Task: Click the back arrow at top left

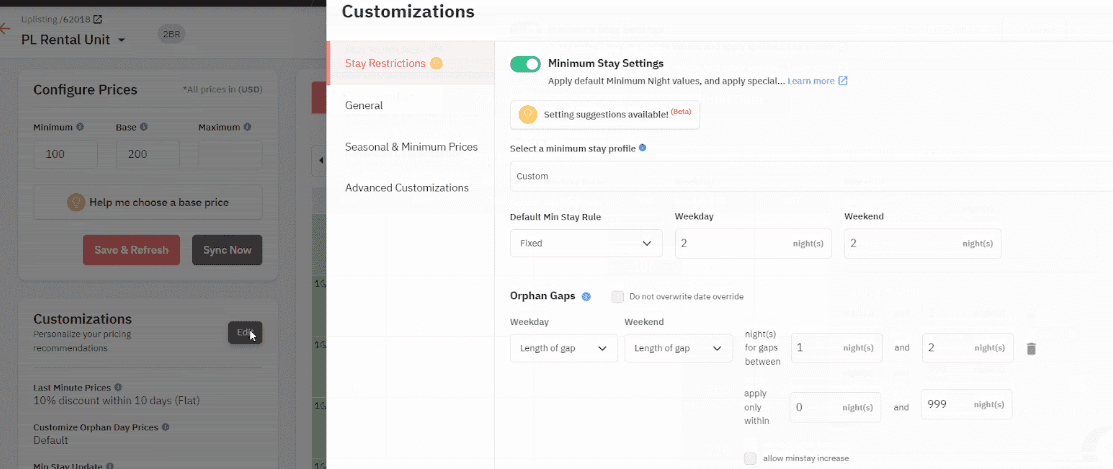Action: coord(6,29)
